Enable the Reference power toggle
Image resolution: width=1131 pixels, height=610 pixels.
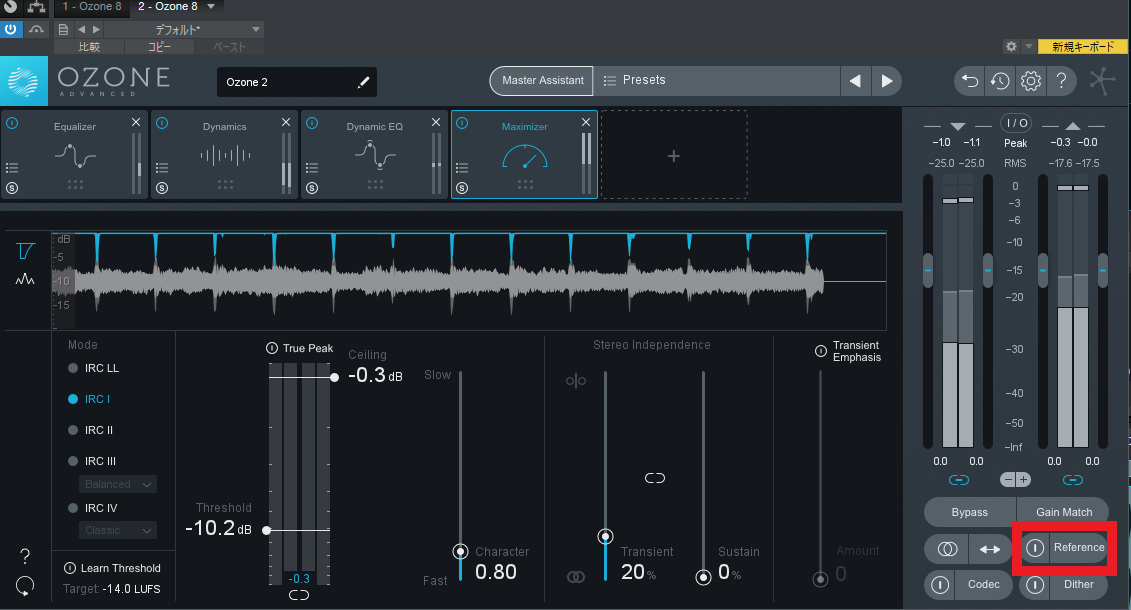tap(1035, 548)
